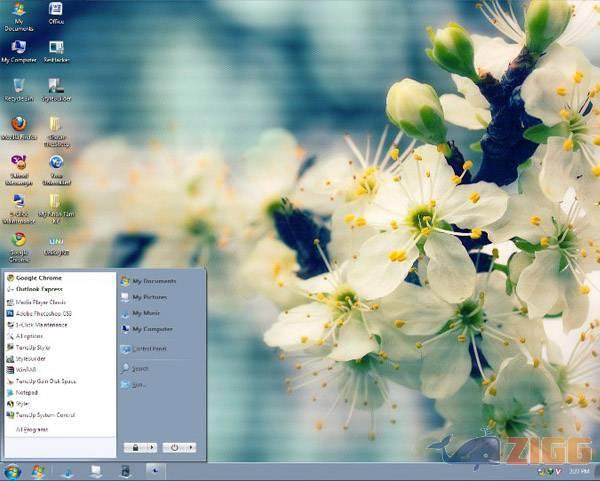Click the system tray clock

579,471
